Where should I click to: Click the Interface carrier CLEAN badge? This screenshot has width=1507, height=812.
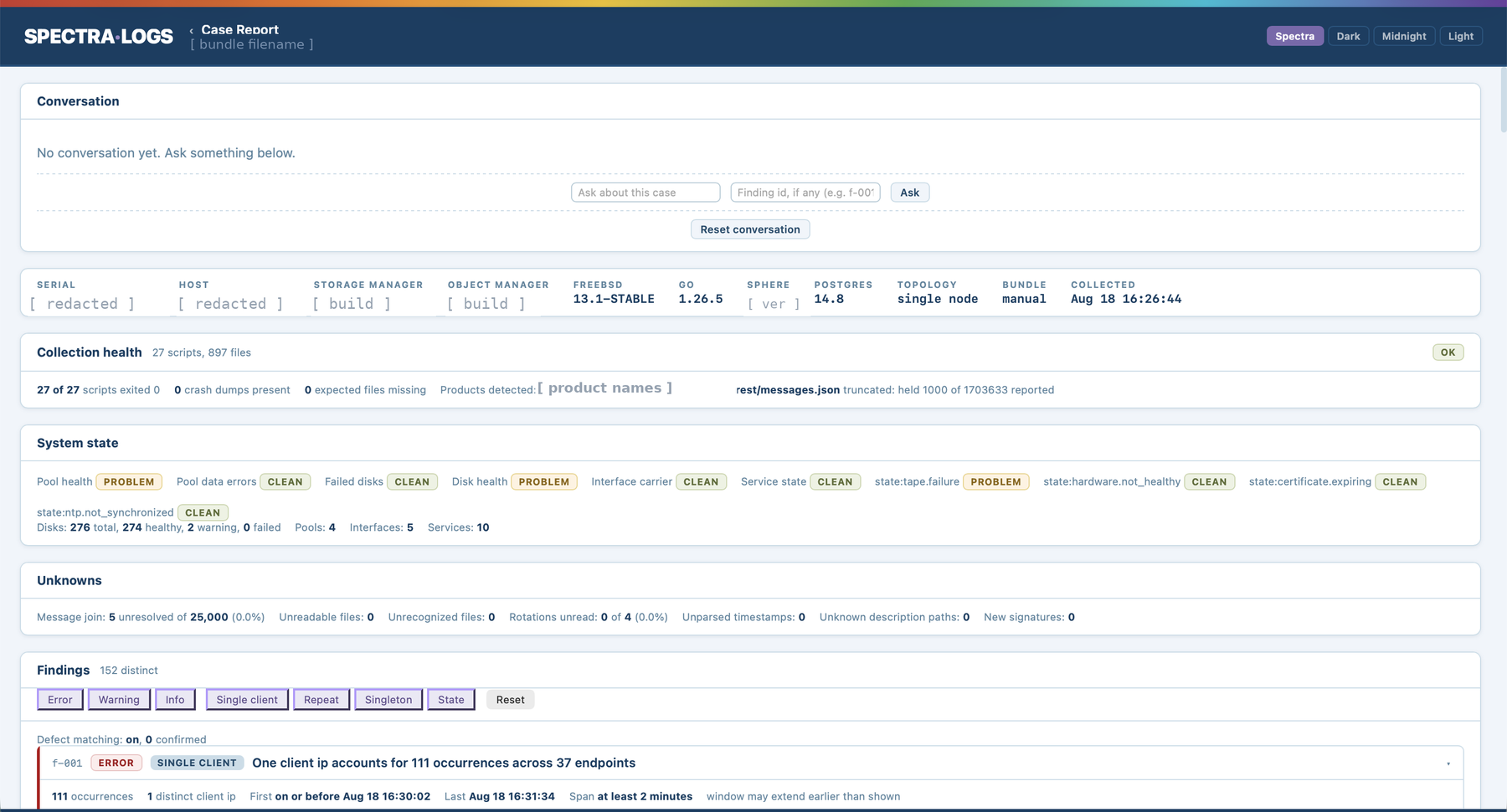701,482
